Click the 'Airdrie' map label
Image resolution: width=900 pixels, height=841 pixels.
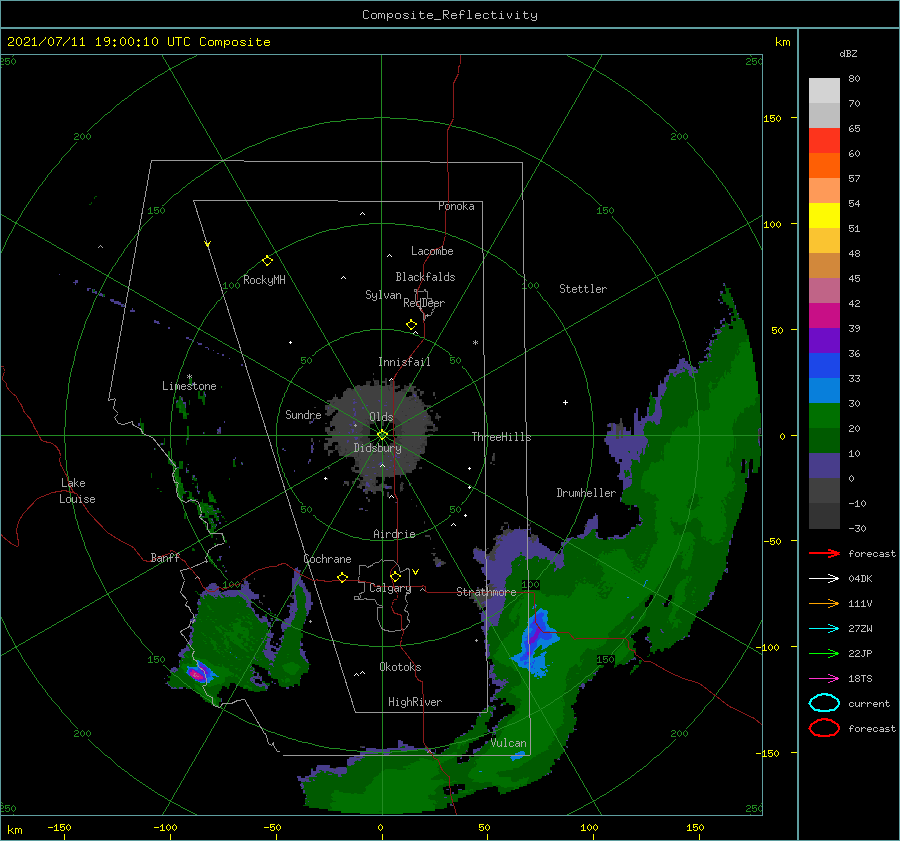(394, 534)
